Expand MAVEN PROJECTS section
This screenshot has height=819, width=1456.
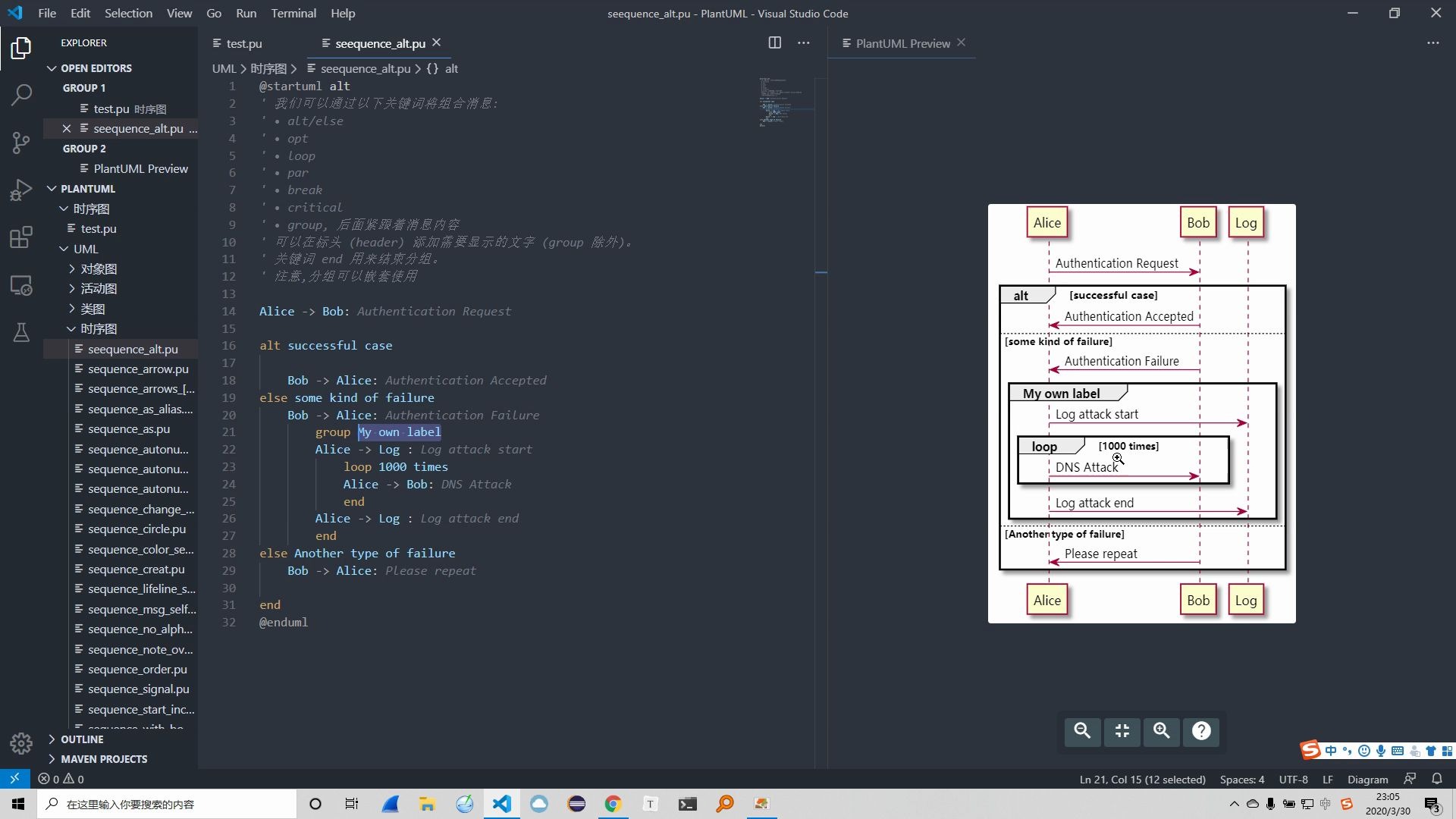click(x=104, y=758)
